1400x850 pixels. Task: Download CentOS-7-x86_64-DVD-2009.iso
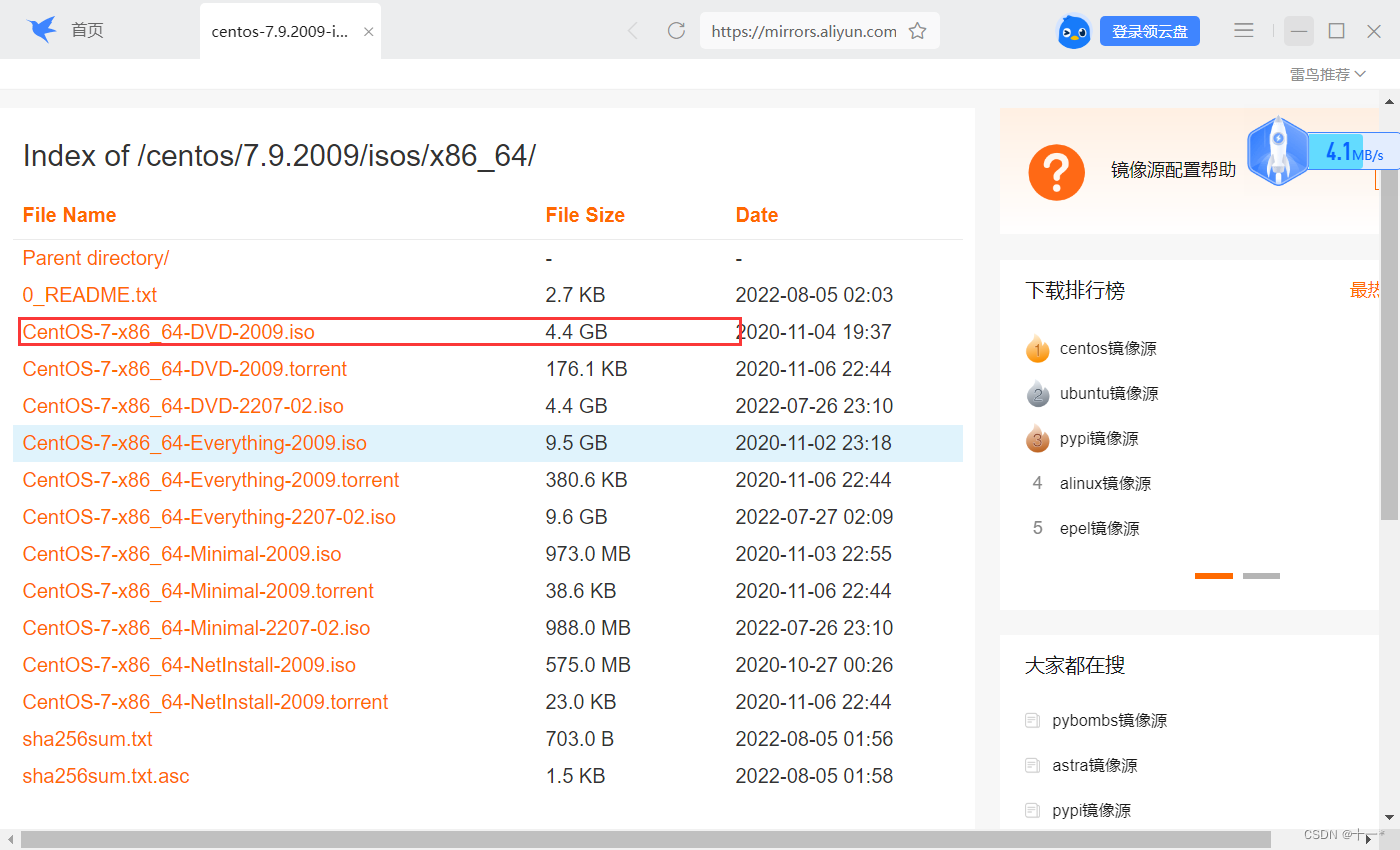[x=169, y=332]
